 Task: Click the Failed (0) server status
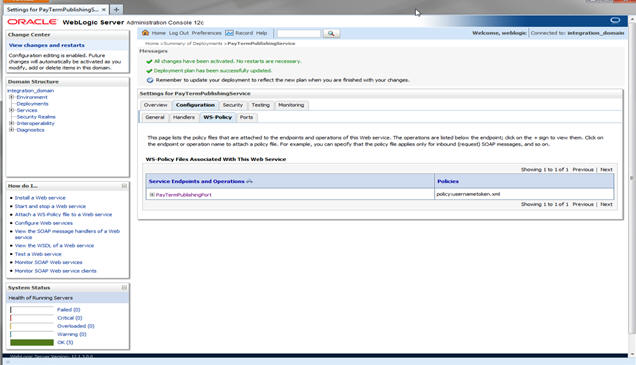(69, 310)
